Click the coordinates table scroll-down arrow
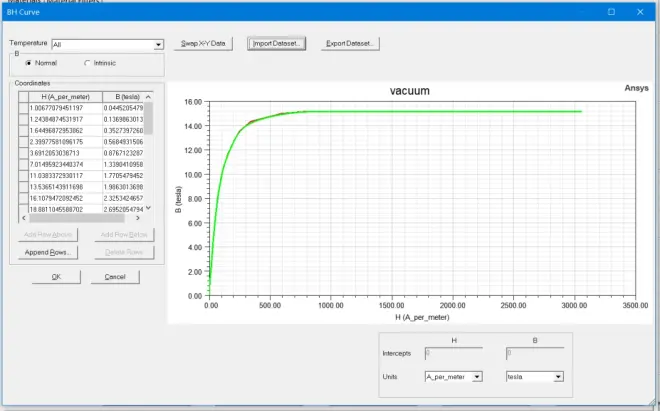Viewport: 660px width, 411px height. click(148, 208)
